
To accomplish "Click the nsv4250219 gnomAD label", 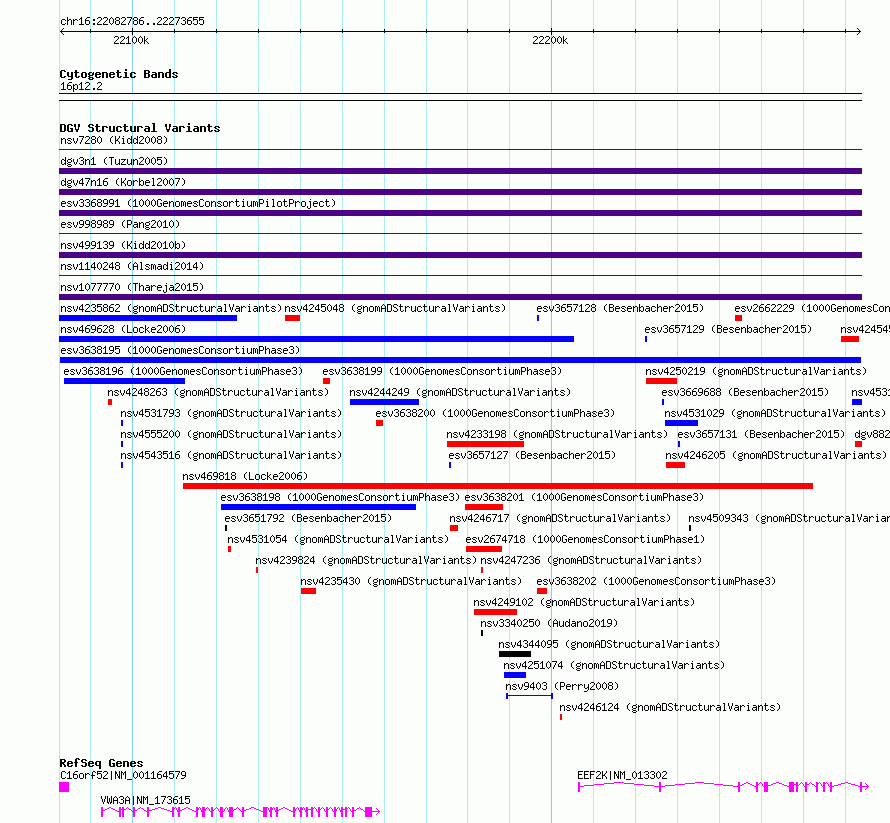I will pyautogui.click(x=756, y=371).
